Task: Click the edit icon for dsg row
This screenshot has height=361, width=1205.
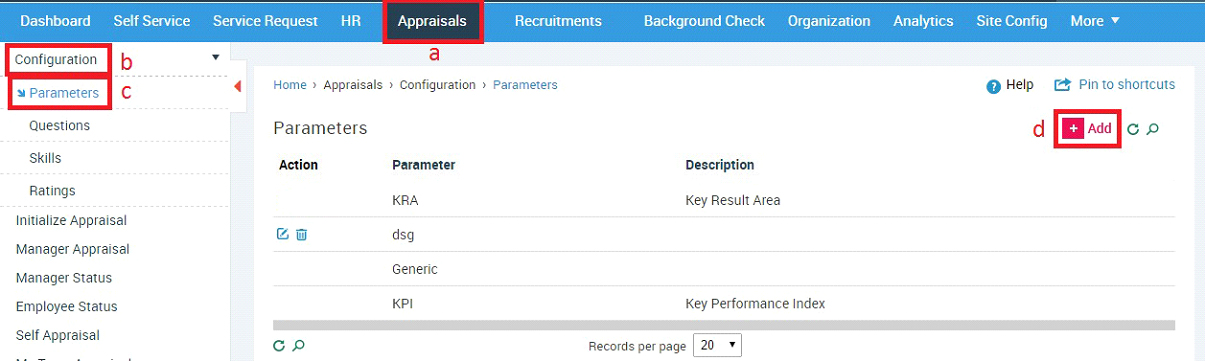Action: coord(282,234)
